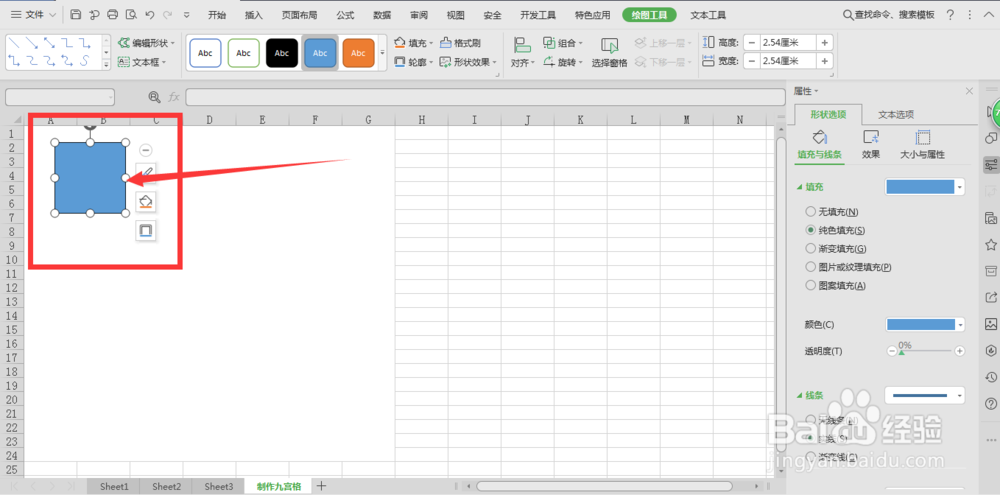Click the Undo arrow icon
The width and height of the screenshot is (1000, 495).
(x=150, y=15)
